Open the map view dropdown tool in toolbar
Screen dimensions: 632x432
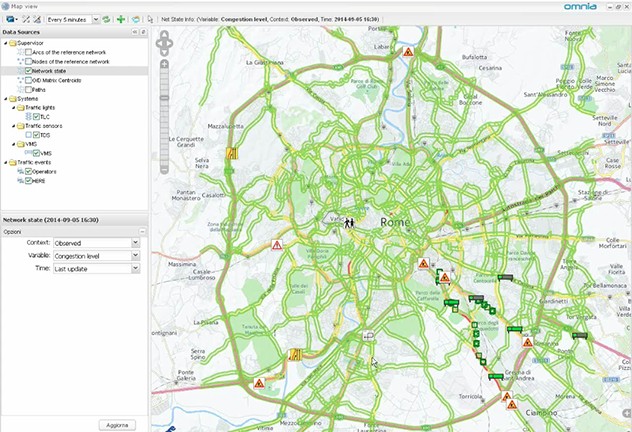[11, 19]
